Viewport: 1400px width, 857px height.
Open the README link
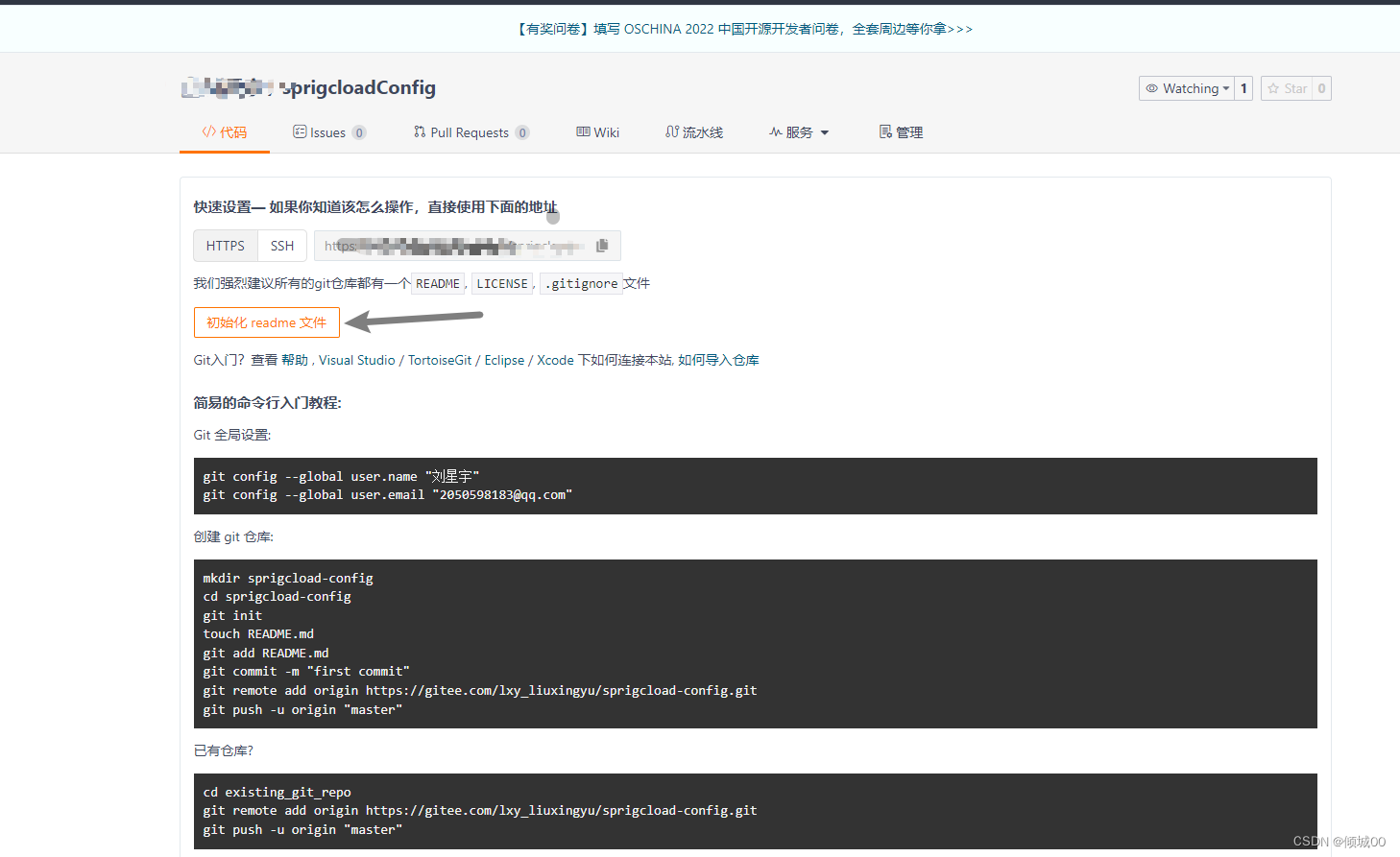pyautogui.click(x=438, y=284)
